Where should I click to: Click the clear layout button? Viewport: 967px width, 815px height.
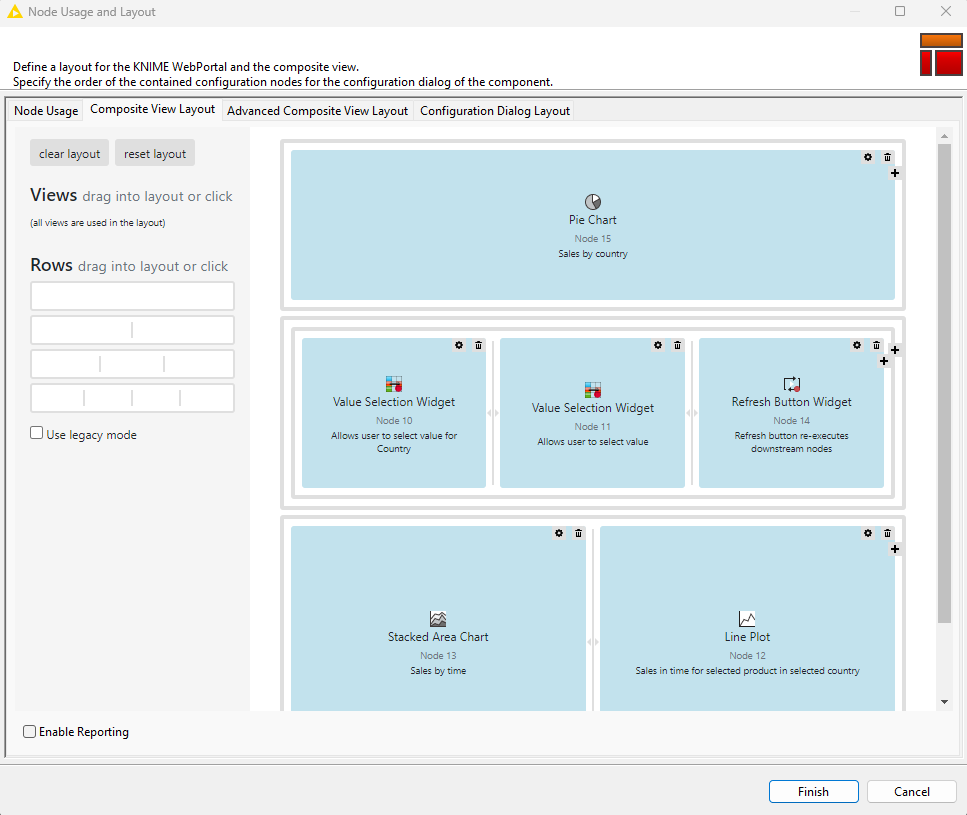click(x=70, y=153)
